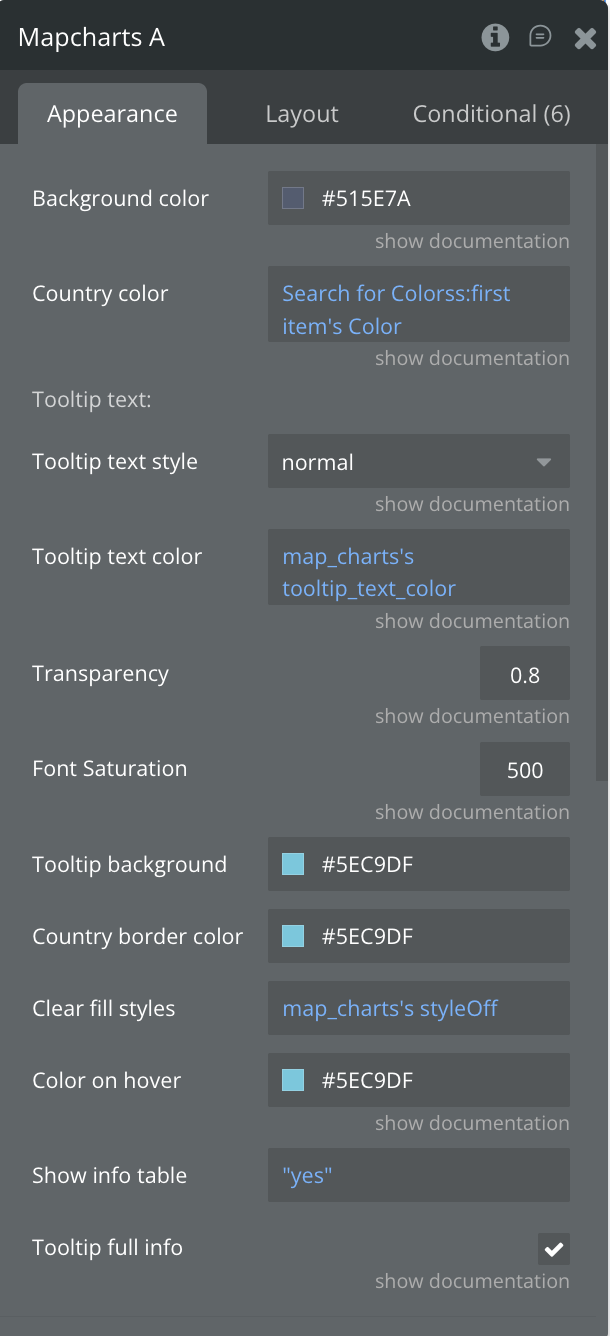This screenshot has height=1336, width=610.
Task: Pick the Country border color swatch
Action: click(293, 936)
